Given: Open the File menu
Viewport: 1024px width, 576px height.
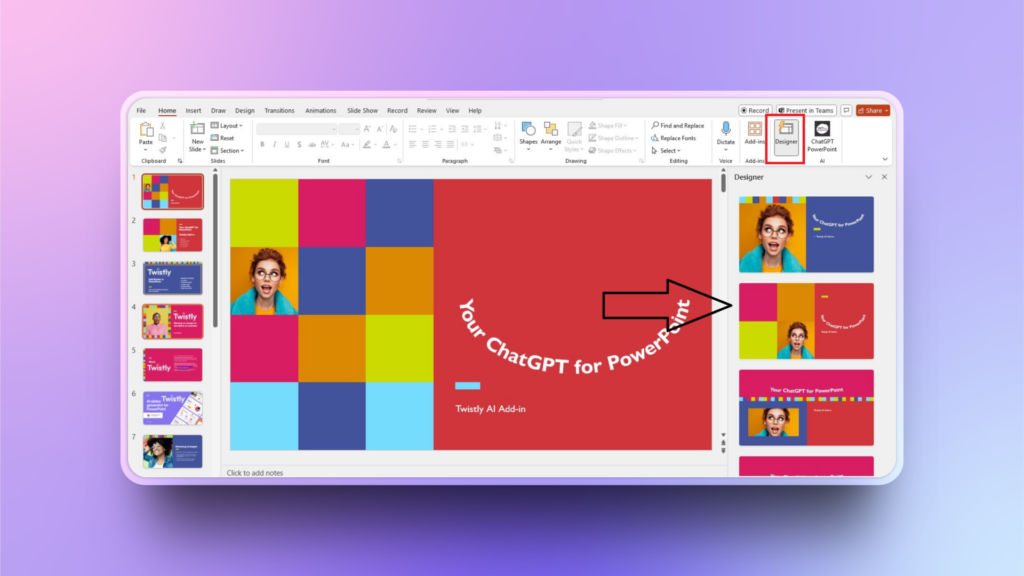Looking at the screenshot, I should pyautogui.click(x=141, y=110).
